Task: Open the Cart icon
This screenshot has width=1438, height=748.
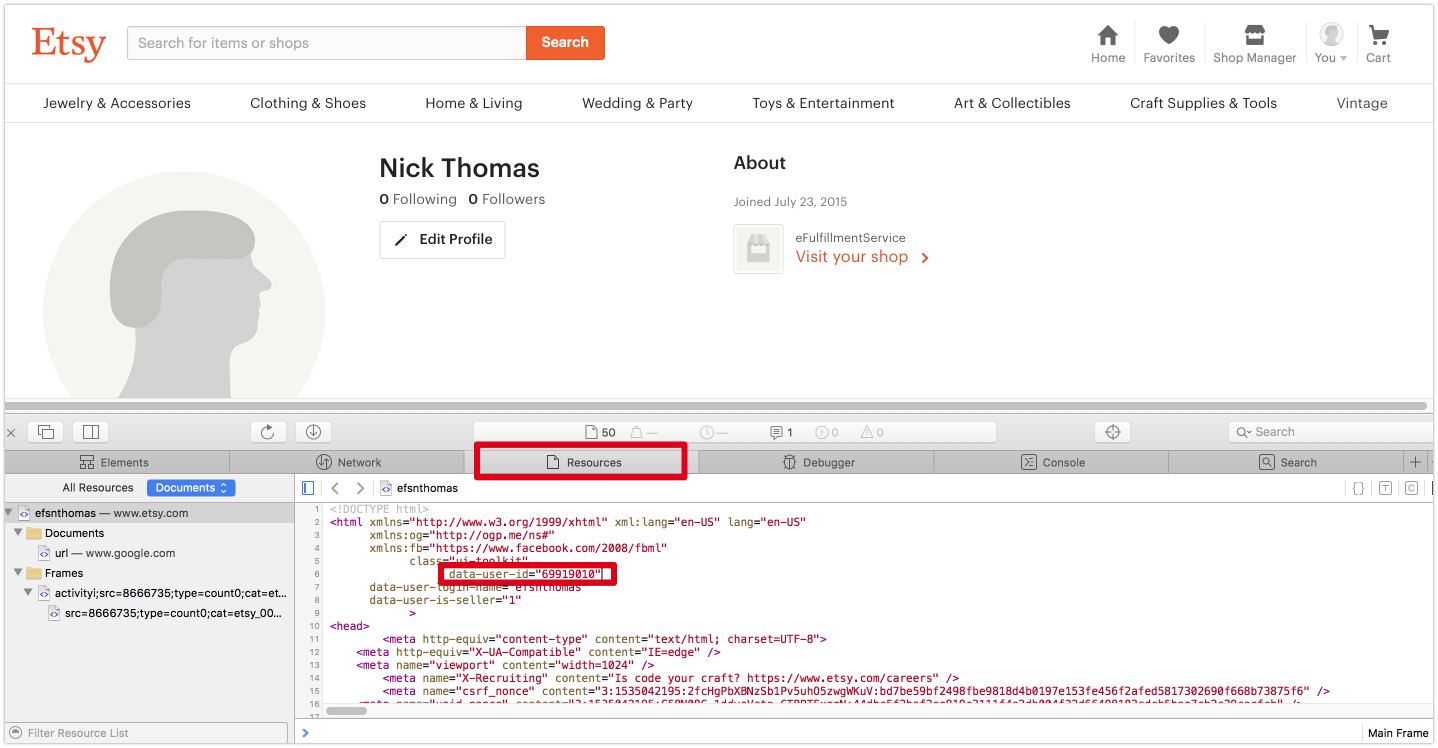Action: (x=1379, y=44)
